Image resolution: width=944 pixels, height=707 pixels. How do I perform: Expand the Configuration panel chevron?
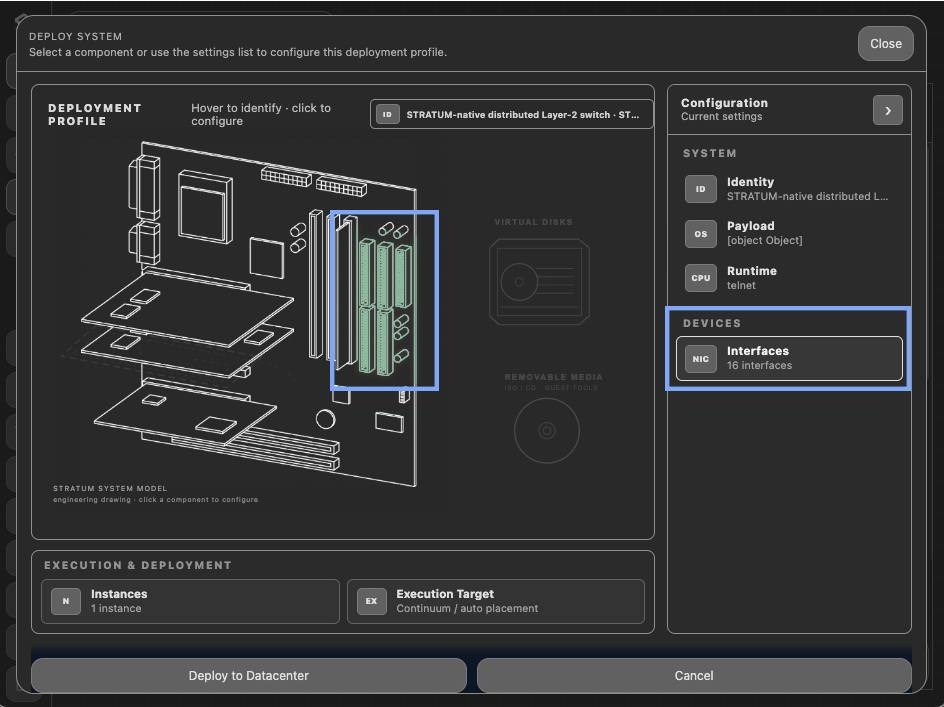[887, 110]
